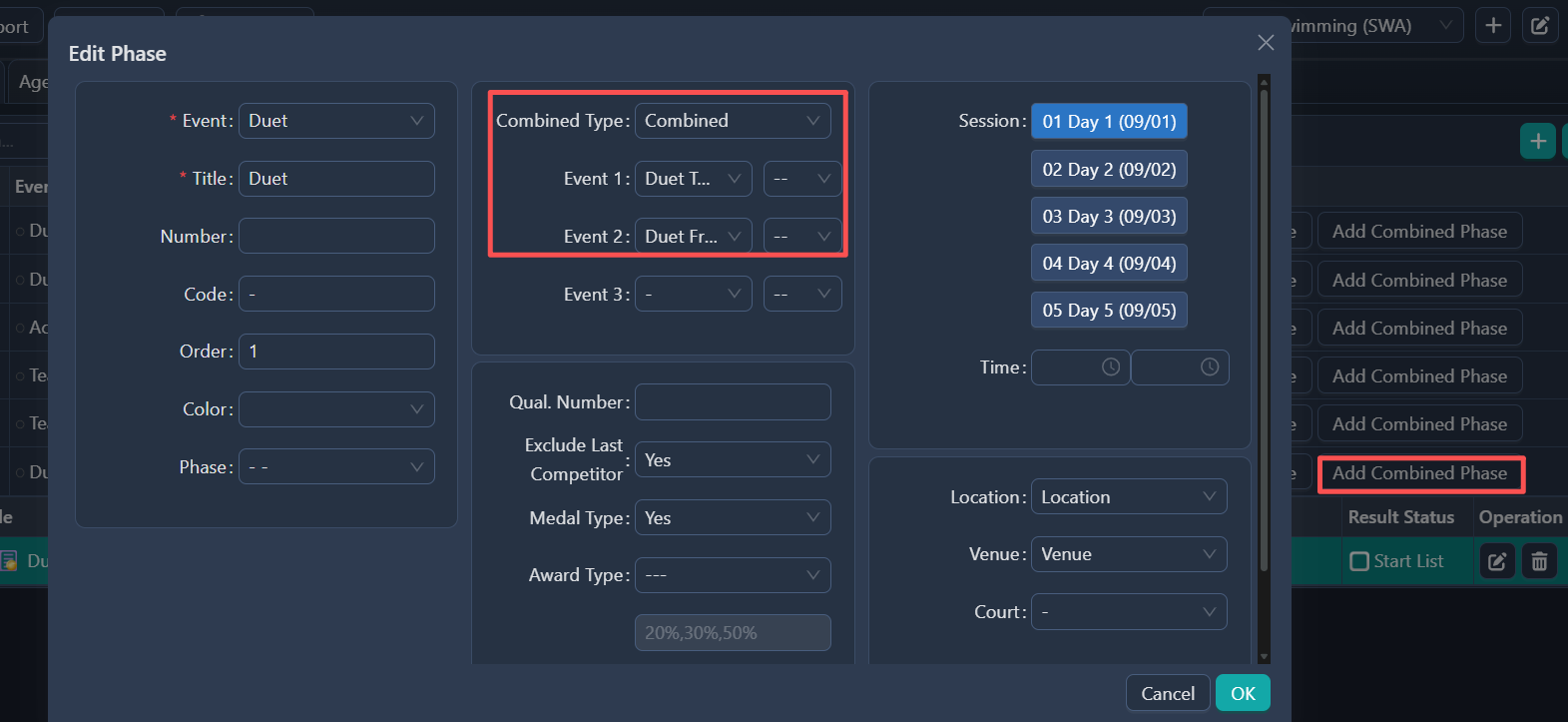Click the edit icon in the Operation column
This screenshot has height=722, width=1568.
pos(1497,561)
